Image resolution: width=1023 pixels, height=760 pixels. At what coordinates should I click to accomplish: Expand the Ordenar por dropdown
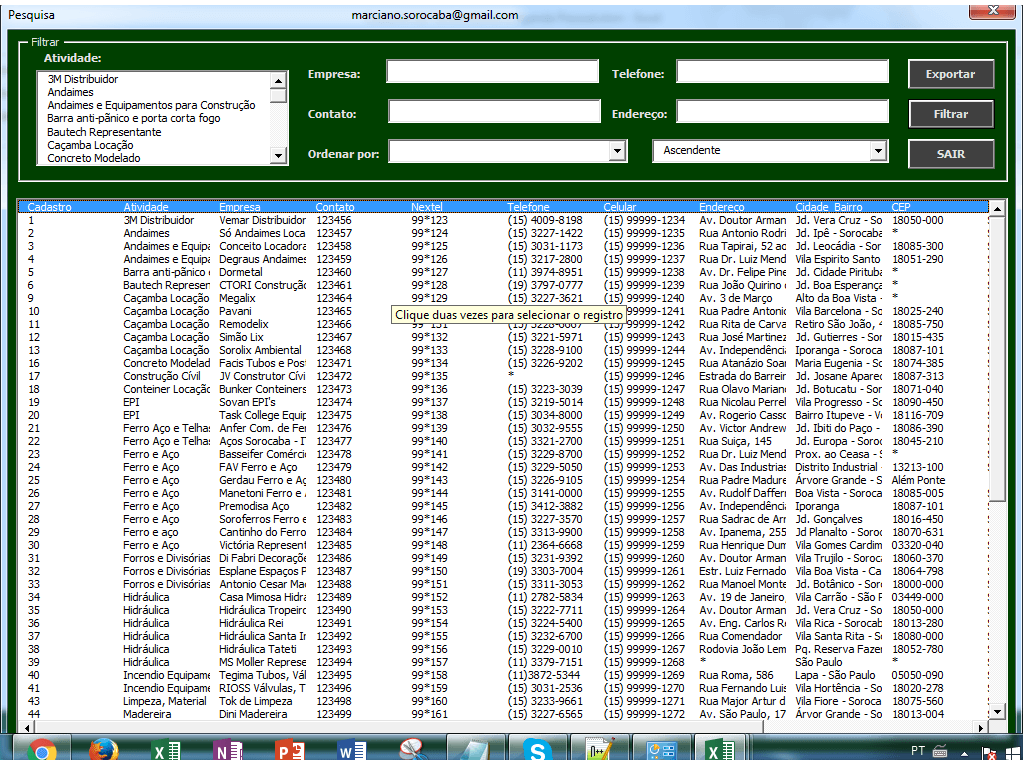(x=616, y=151)
